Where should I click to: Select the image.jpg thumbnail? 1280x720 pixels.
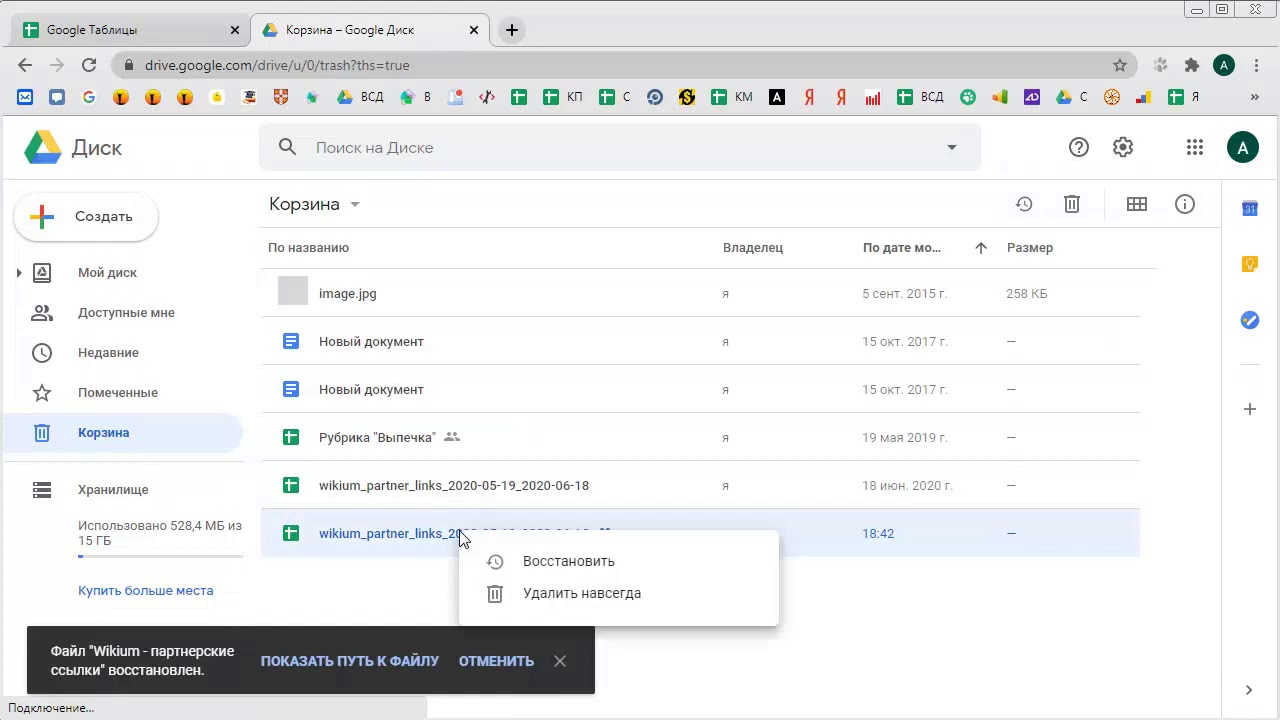tap(293, 291)
